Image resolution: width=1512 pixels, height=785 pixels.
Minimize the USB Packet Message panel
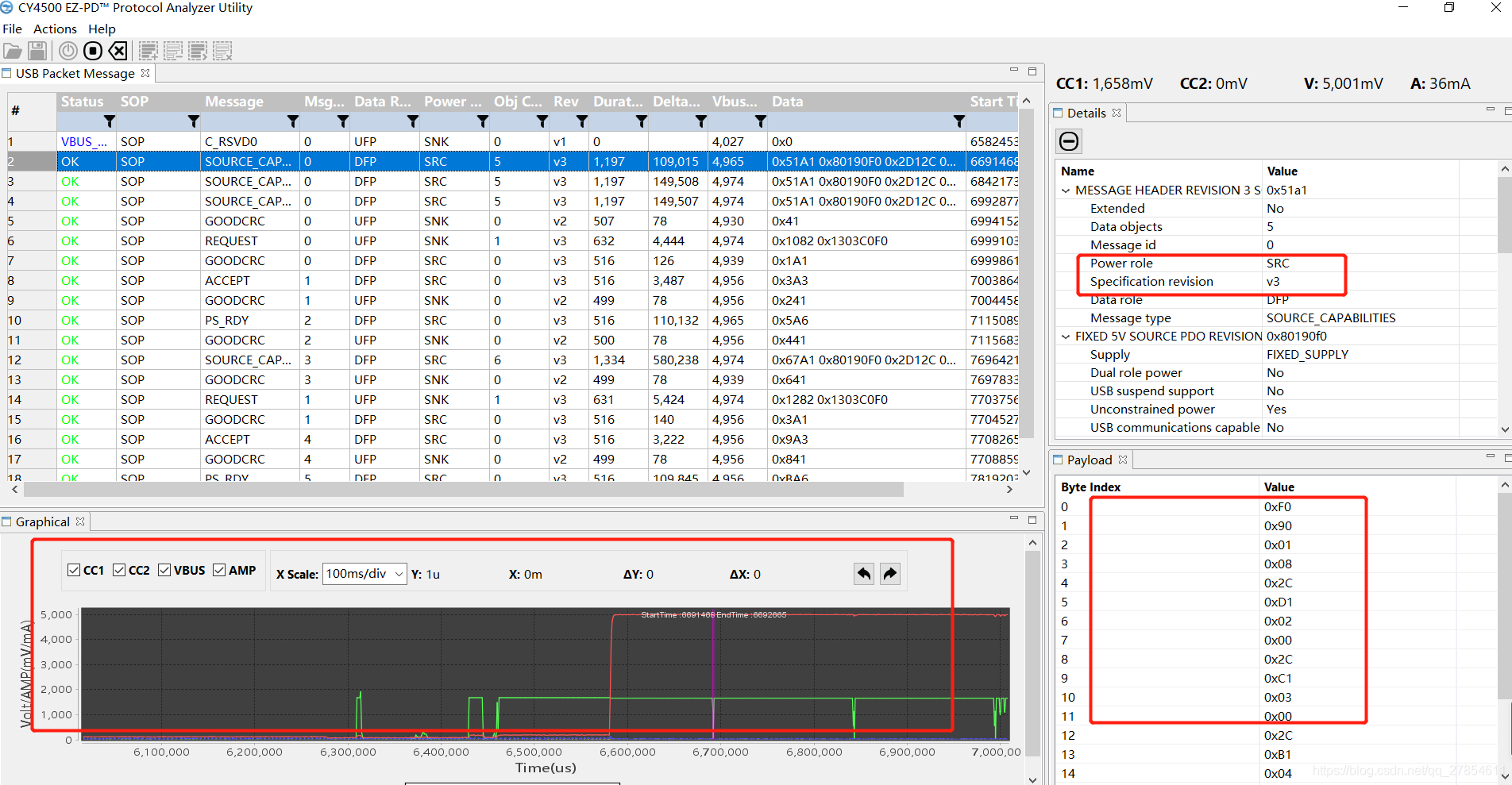coord(1014,71)
